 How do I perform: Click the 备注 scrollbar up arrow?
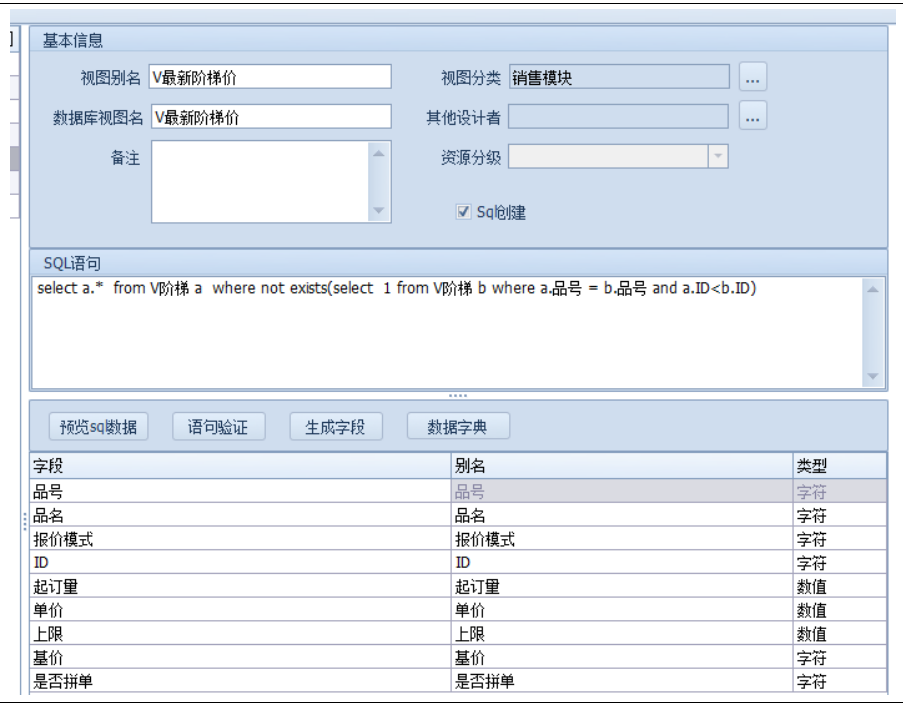tap(379, 153)
